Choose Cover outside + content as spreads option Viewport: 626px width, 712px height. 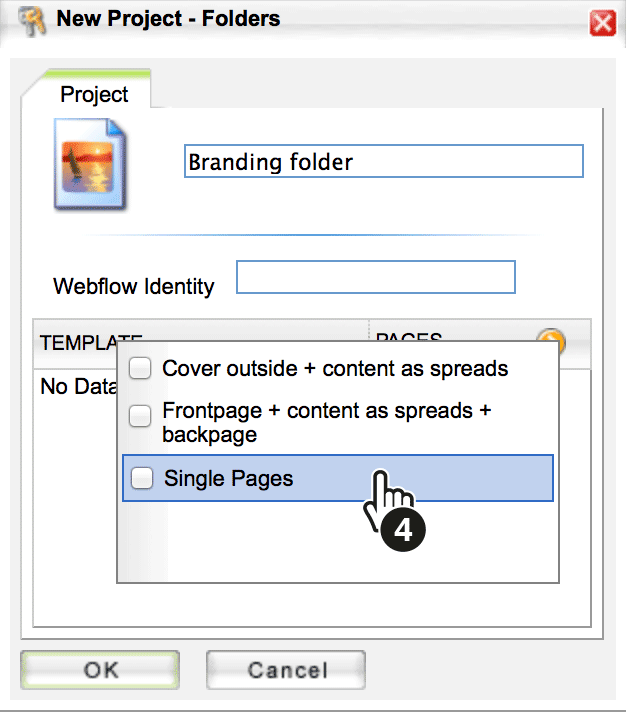tap(335, 368)
